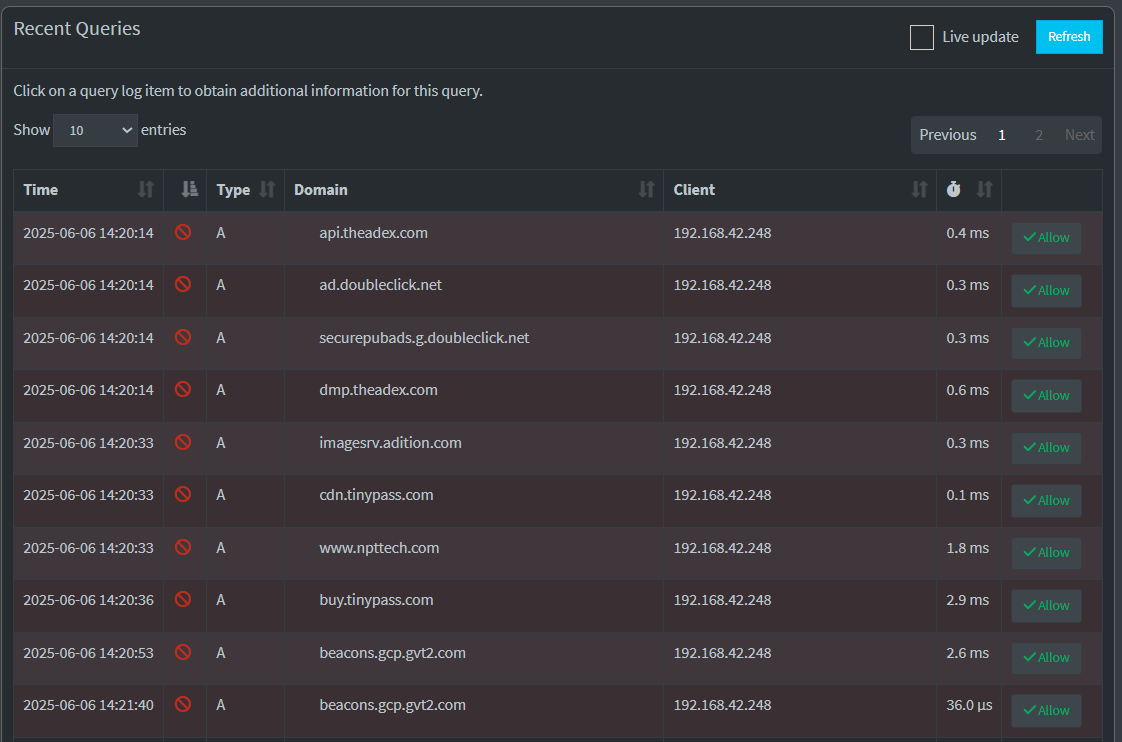Sort by the status column icon

click(x=189, y=189)
